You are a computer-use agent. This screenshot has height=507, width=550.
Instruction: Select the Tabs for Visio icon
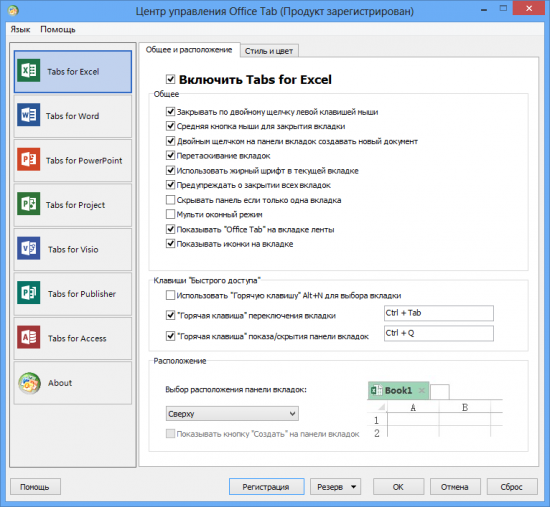[29, 248]
